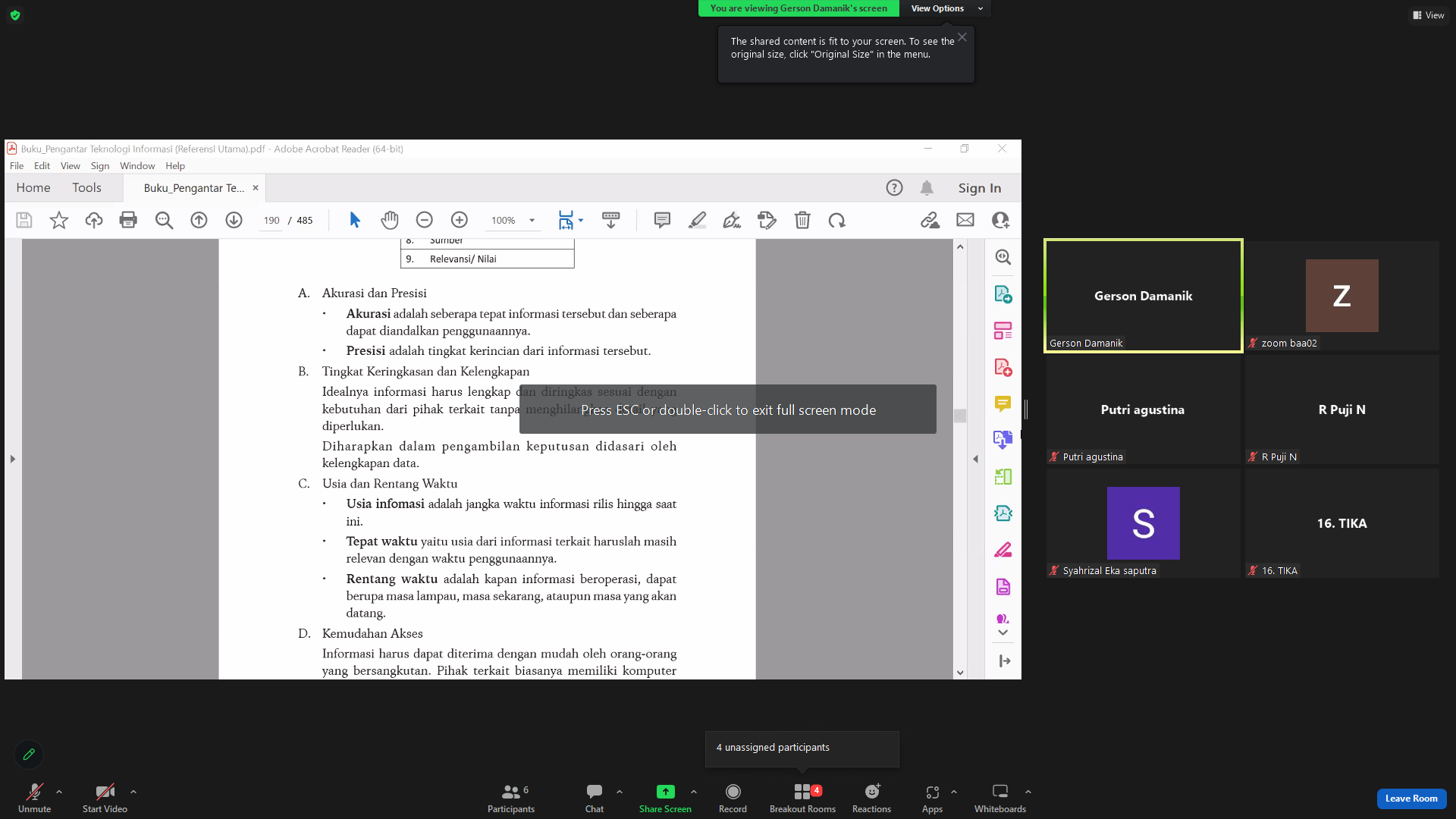Open Acrobat help question mark icon

895,187
